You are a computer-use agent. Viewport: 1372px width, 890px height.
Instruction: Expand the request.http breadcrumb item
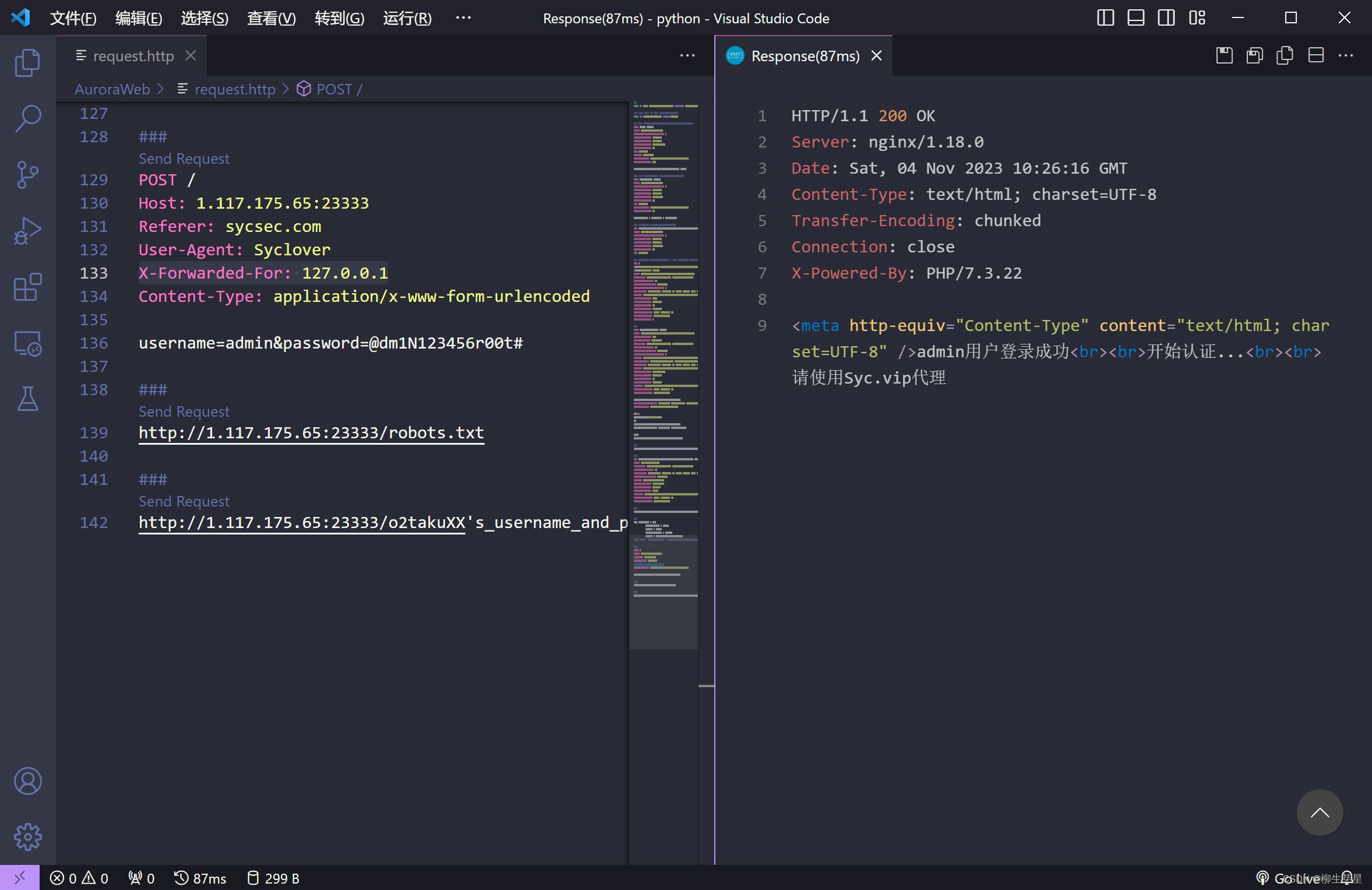pyautogui.click(x=234, y=89)
